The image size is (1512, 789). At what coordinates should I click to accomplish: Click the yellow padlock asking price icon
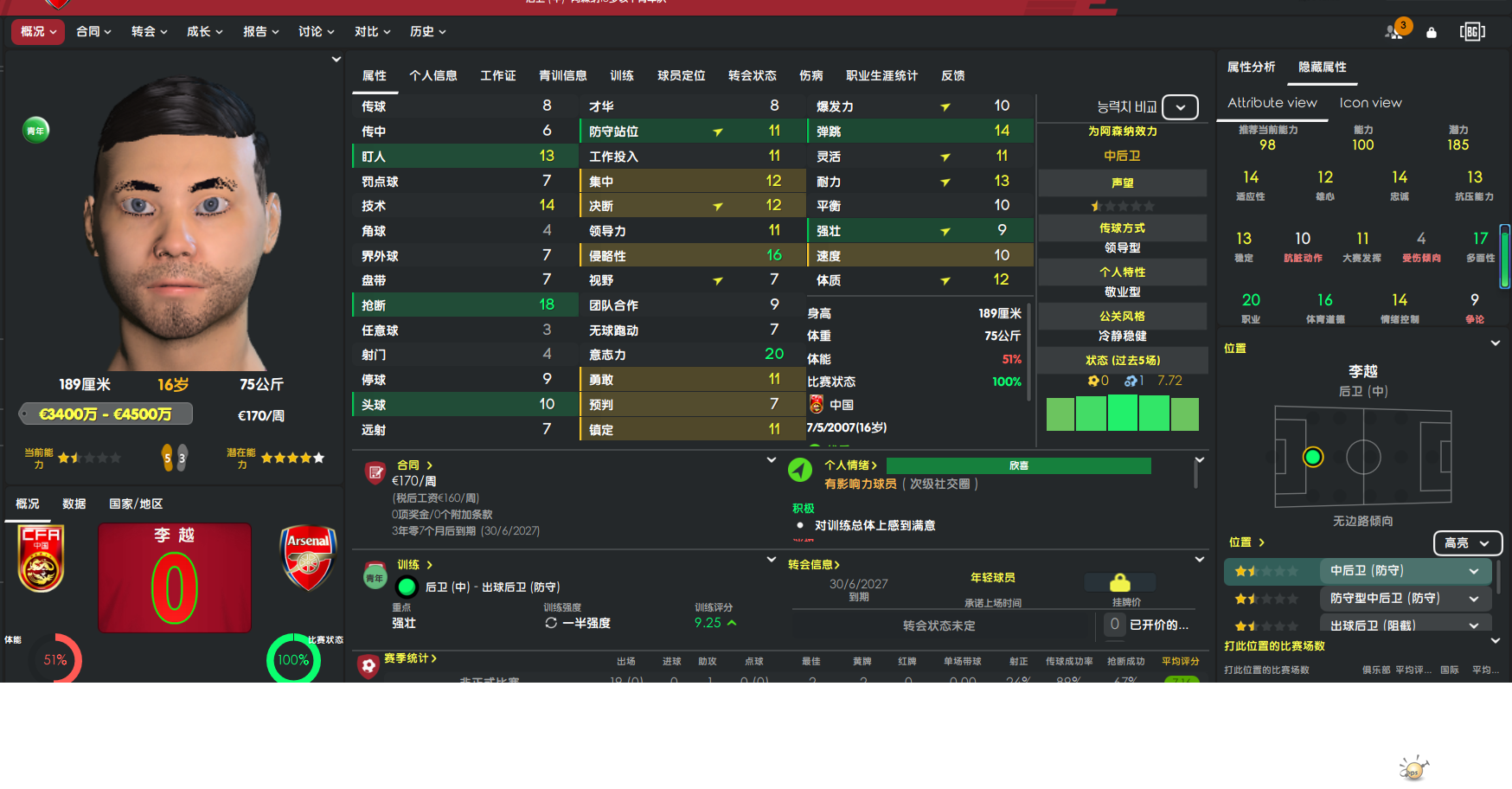pos(1120,582)
